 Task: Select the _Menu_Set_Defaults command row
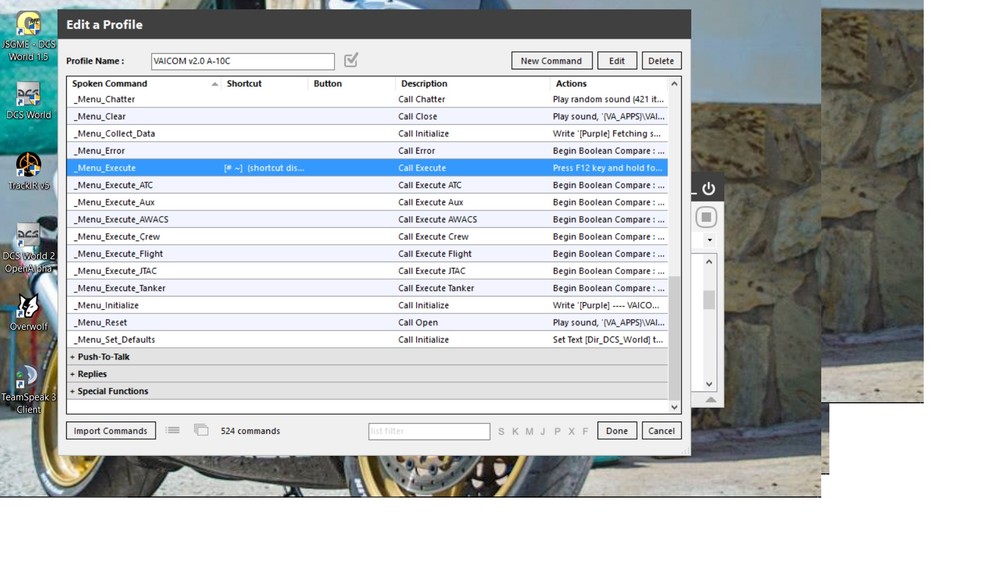367,340
